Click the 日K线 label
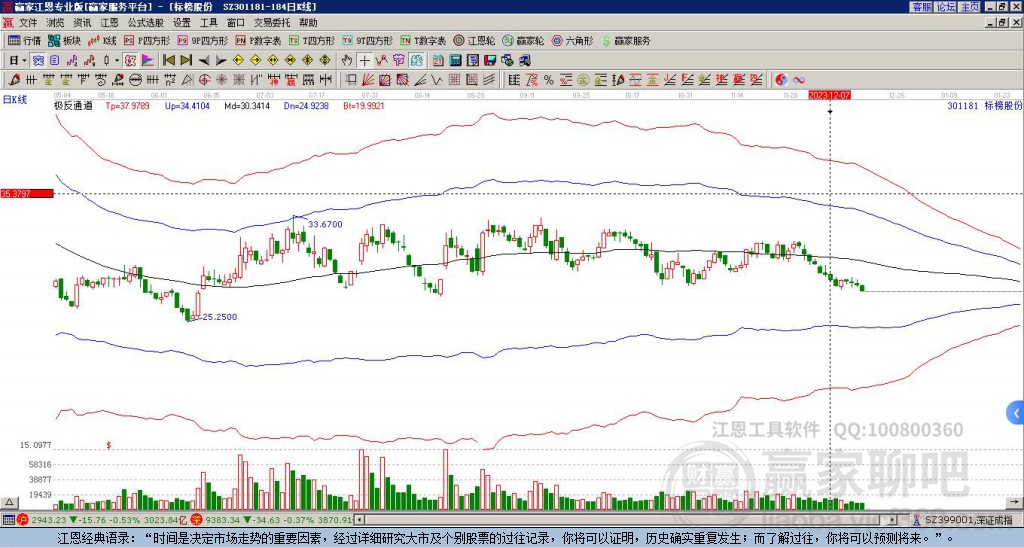The image size is (1024, 548). tap(14, 100)
